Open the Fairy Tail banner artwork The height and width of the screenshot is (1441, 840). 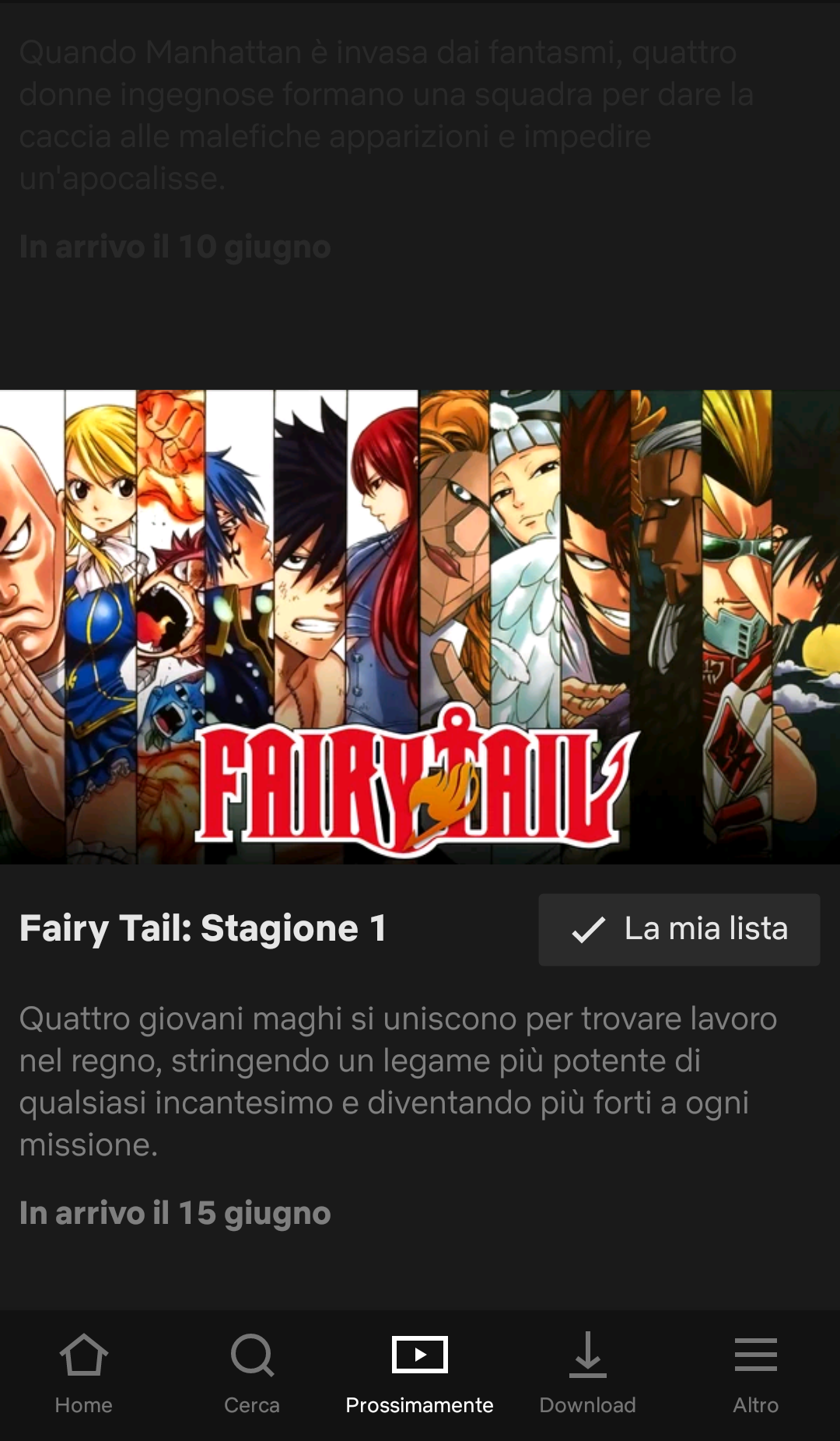(x=420, y=627)
